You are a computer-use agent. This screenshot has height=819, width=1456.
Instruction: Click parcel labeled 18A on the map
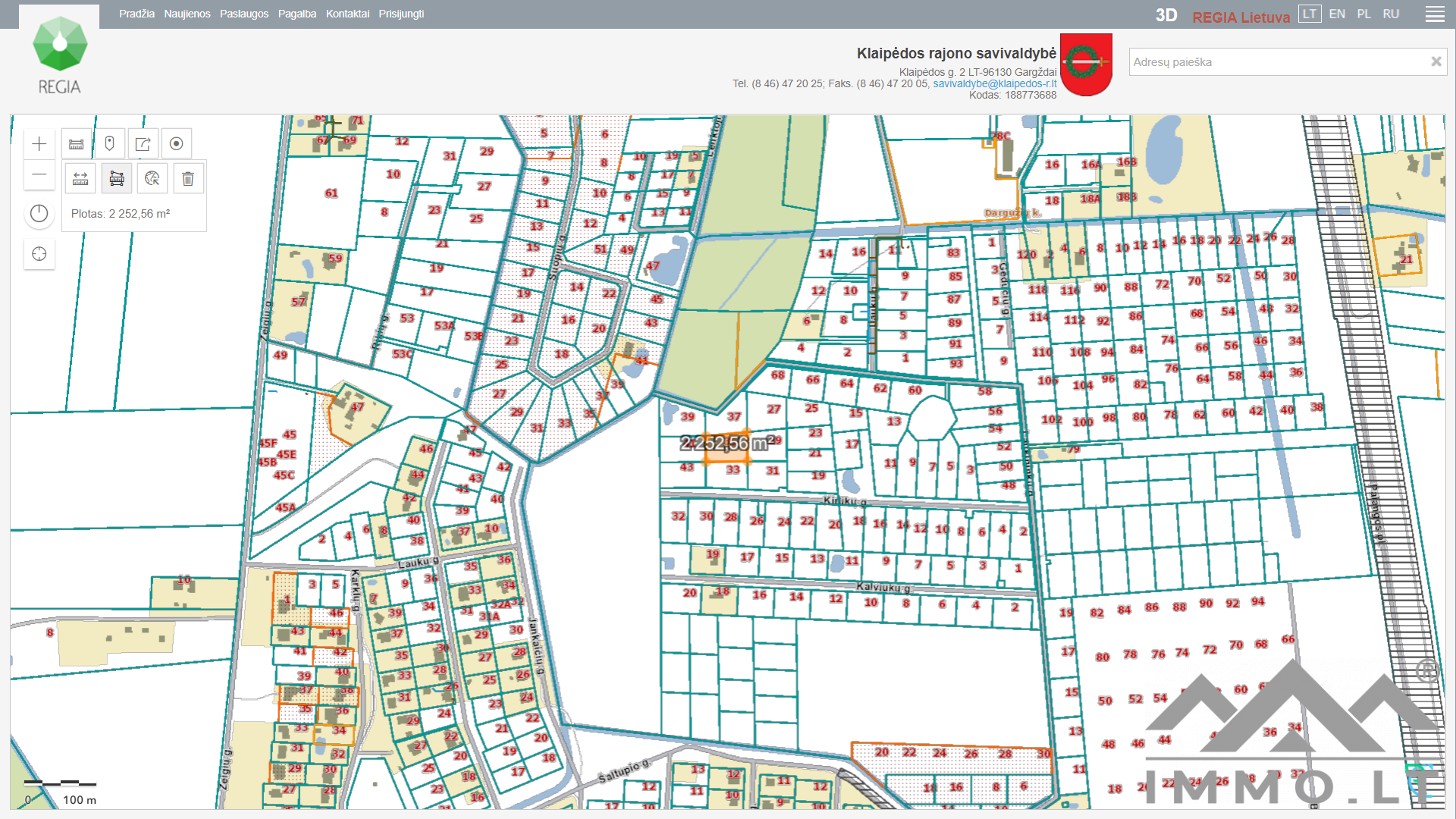pos(1090,199)
